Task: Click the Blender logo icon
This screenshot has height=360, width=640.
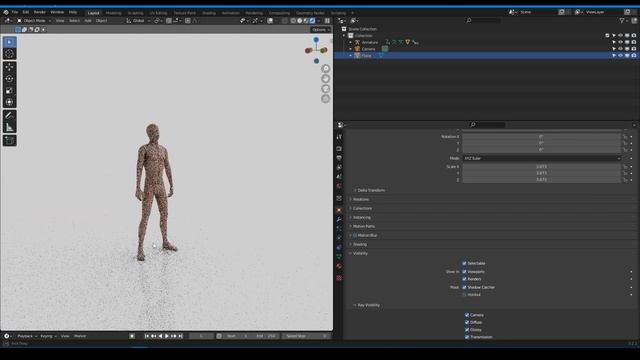Action: coord(6,12)
